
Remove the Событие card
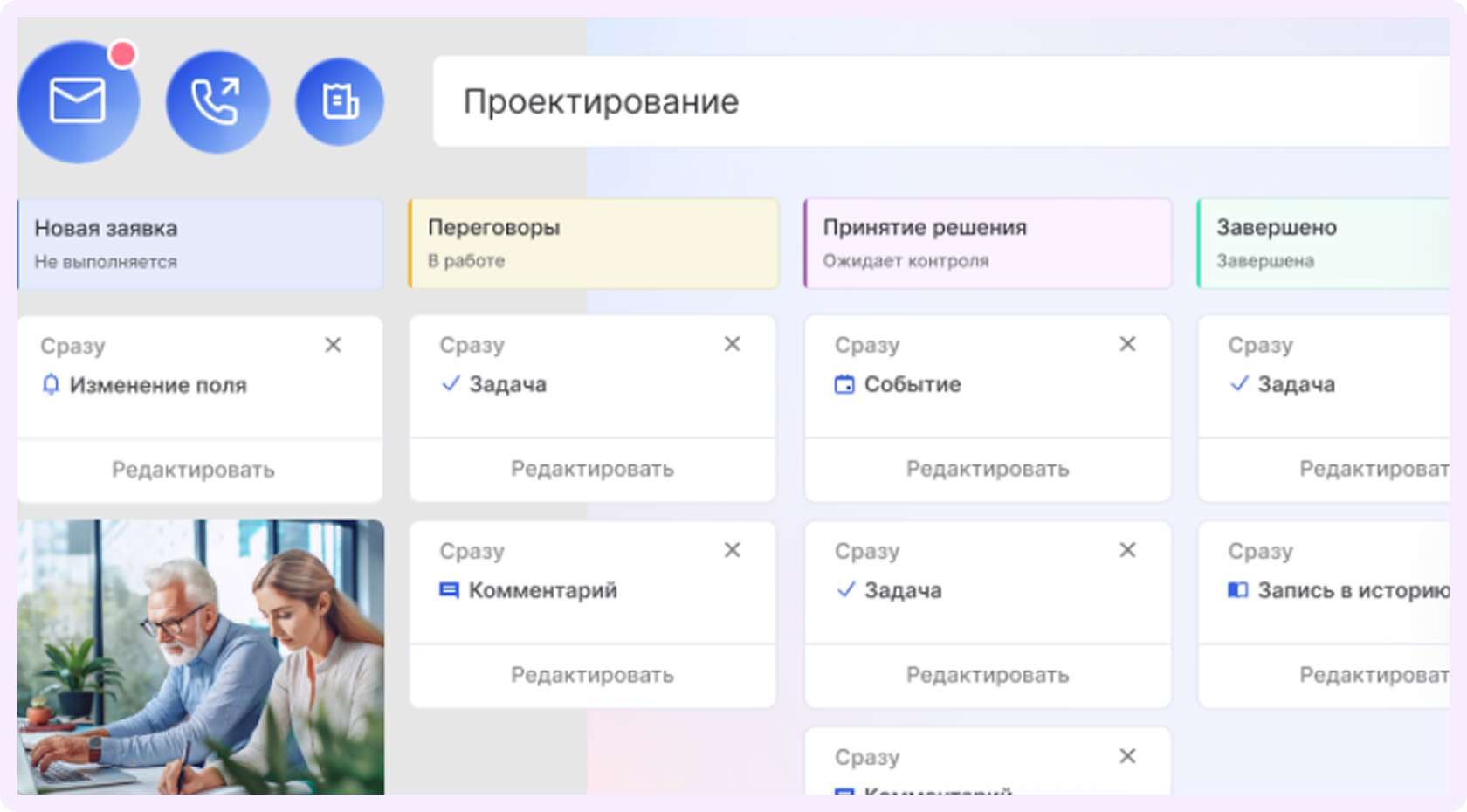(x=1127, y=344)
